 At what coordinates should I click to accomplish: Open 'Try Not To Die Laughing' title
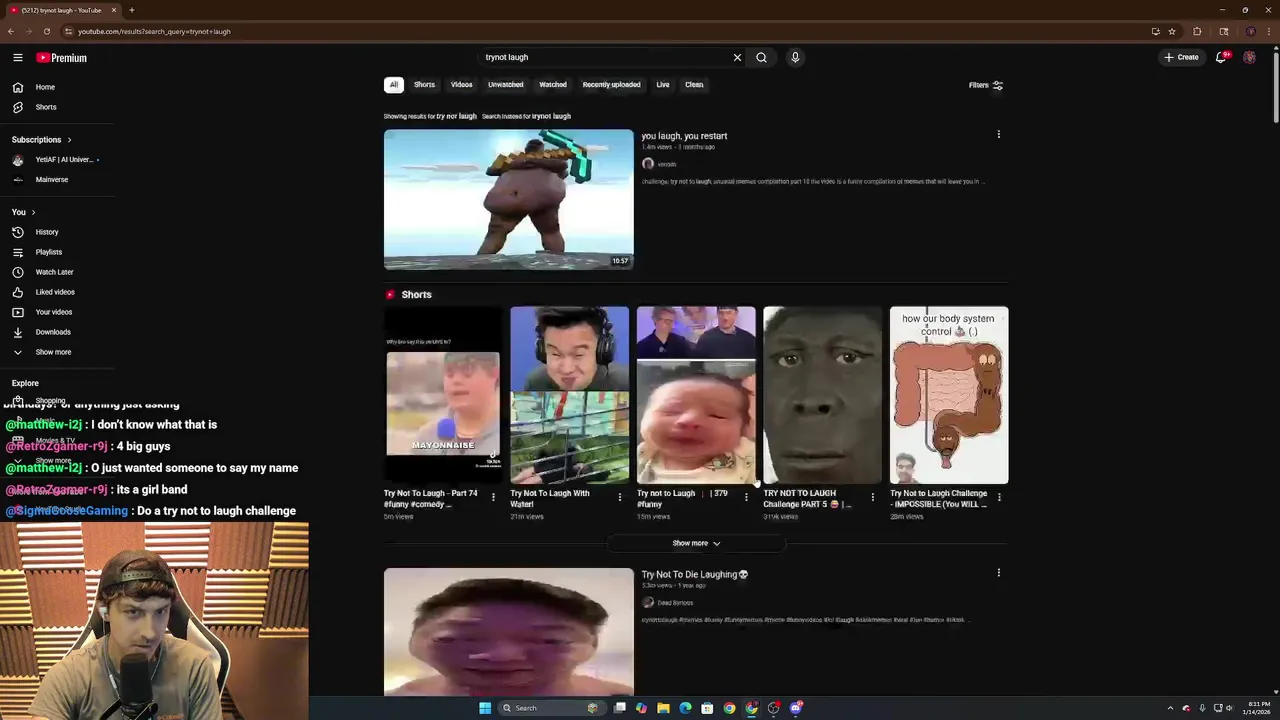point(694,575)
